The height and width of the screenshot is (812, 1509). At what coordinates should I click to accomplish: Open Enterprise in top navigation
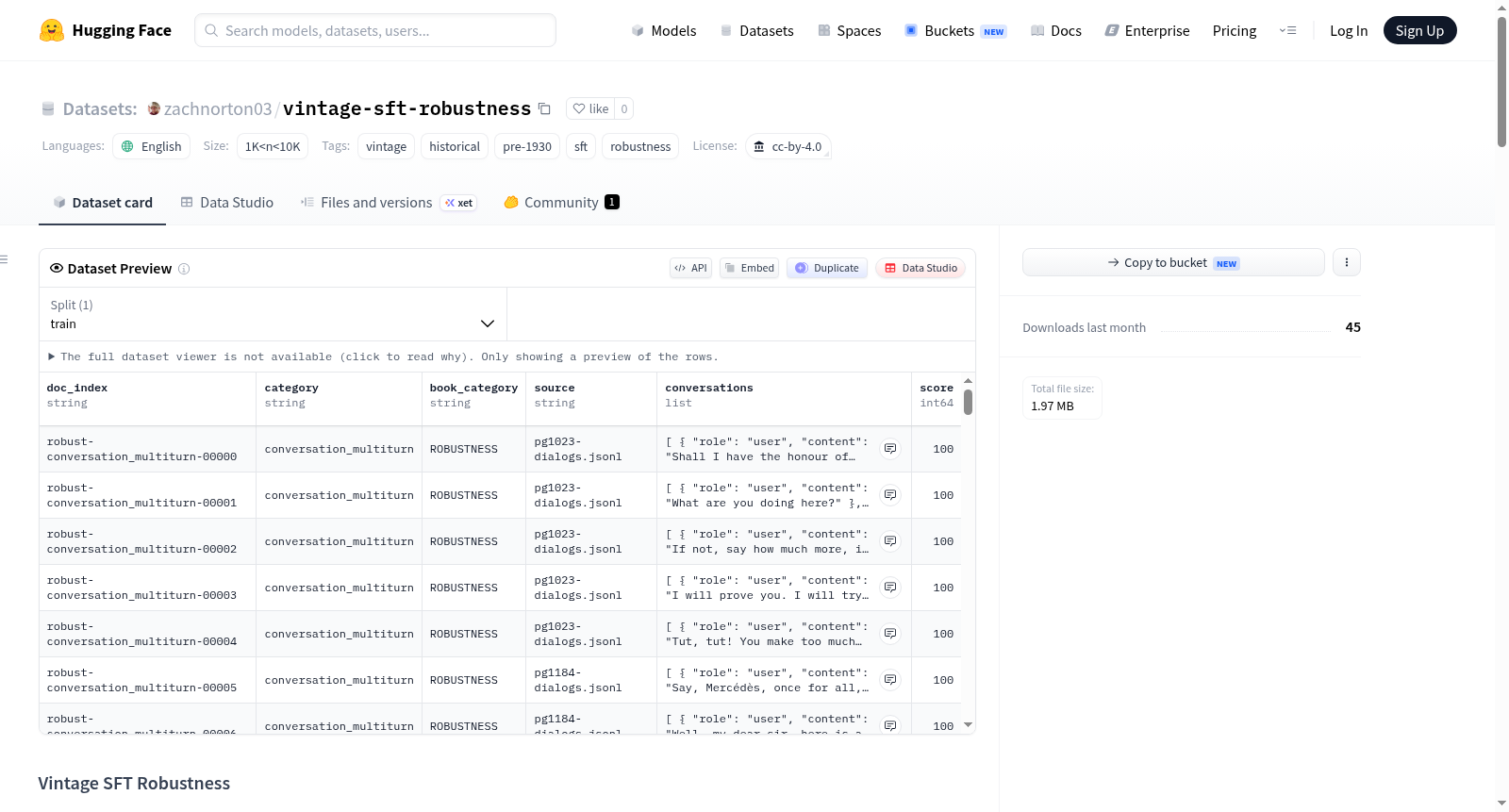(1147, 31)
